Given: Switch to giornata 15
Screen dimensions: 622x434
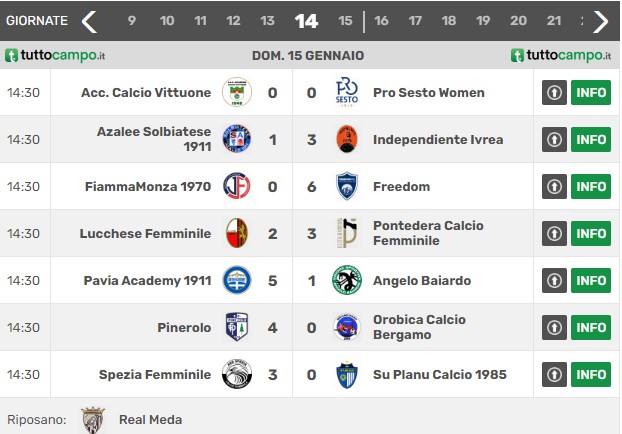Looking at the screenshot, I should tap(345, 21).
